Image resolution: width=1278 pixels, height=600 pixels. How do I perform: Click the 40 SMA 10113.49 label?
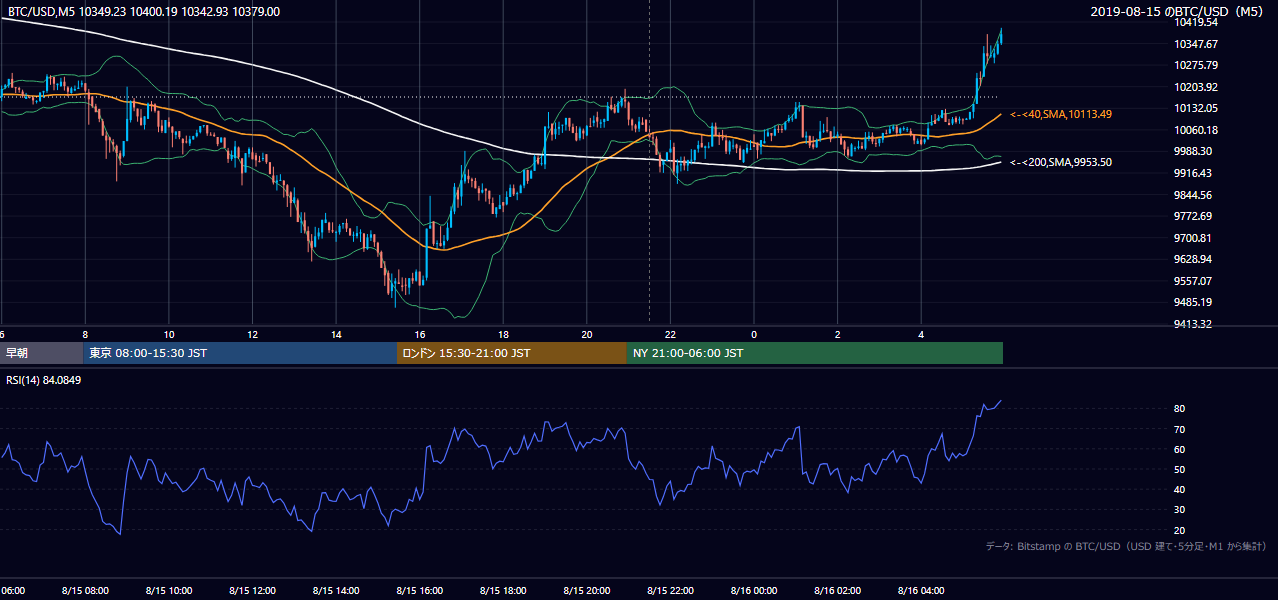coord(1060,114)
